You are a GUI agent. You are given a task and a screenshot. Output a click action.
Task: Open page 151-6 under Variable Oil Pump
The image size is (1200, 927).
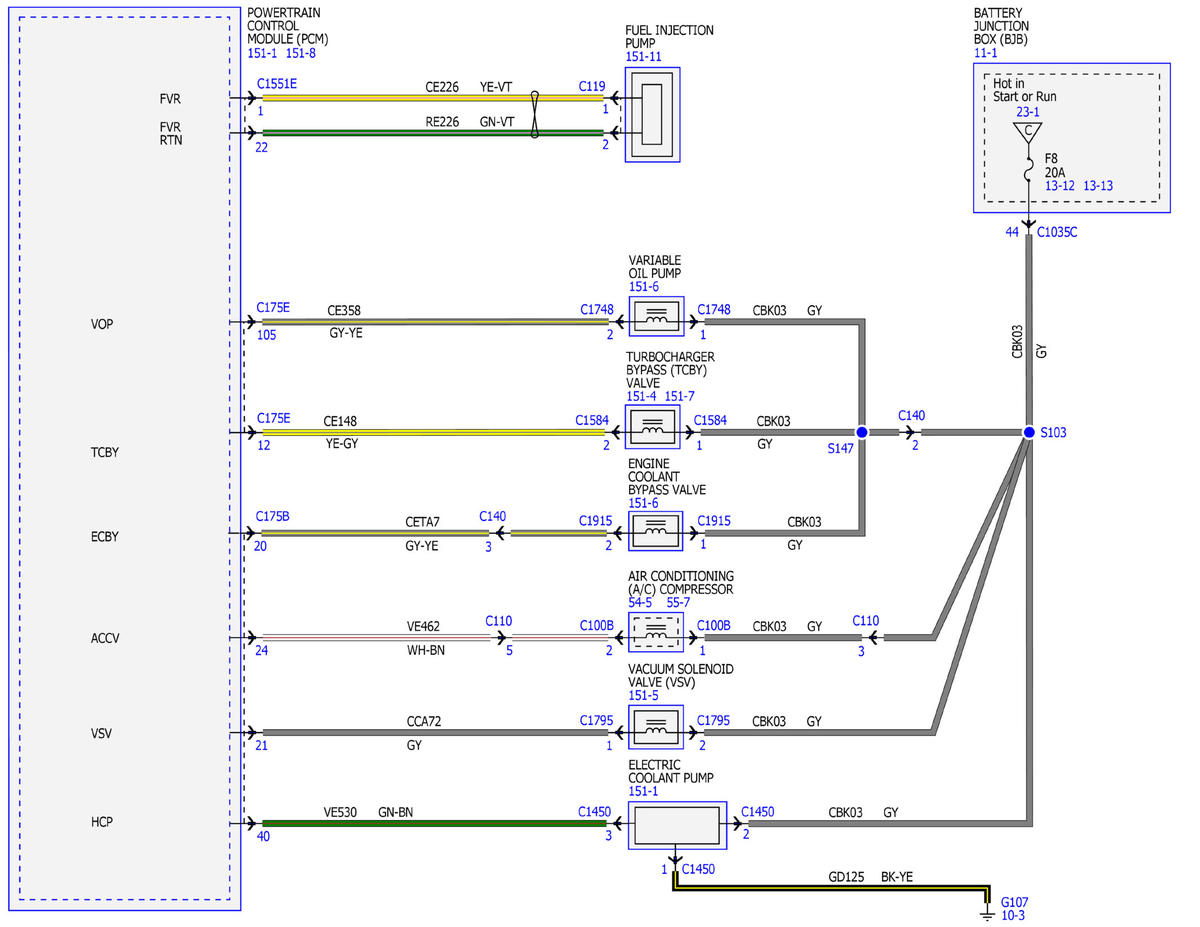[644, 287]
